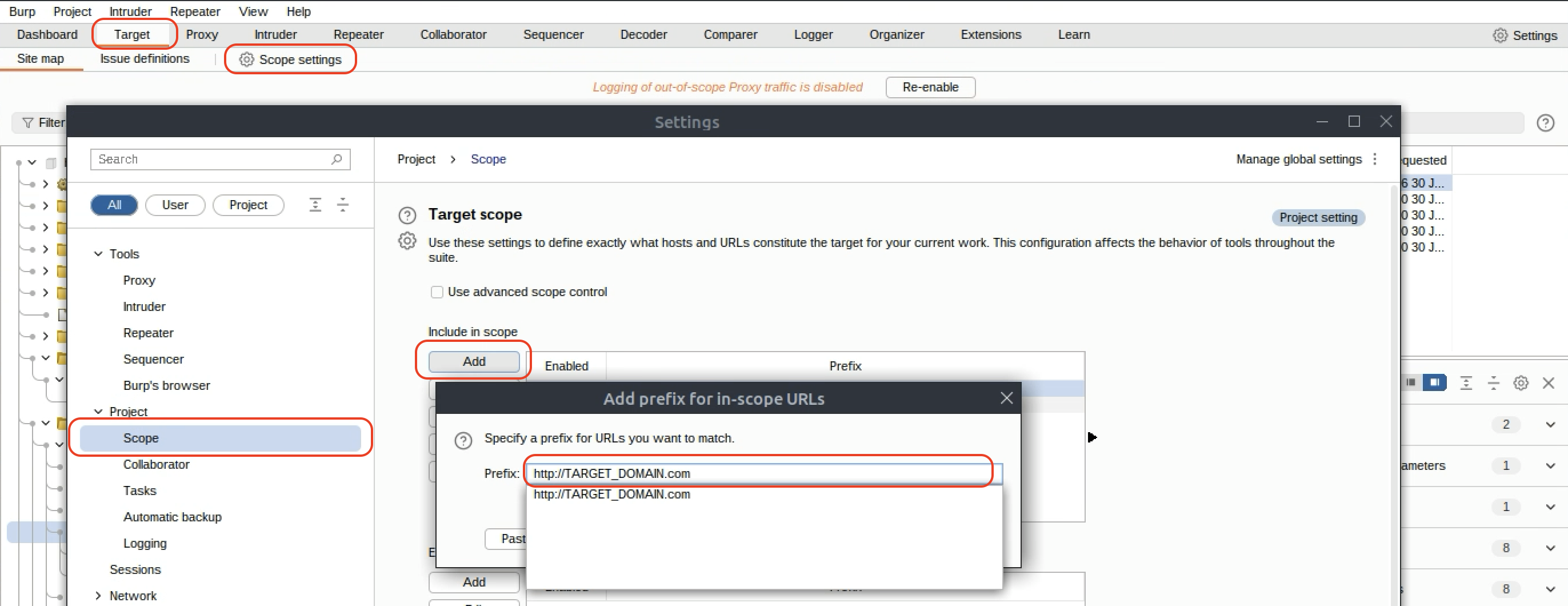Click Manage global settings link

coord(1298,159)
